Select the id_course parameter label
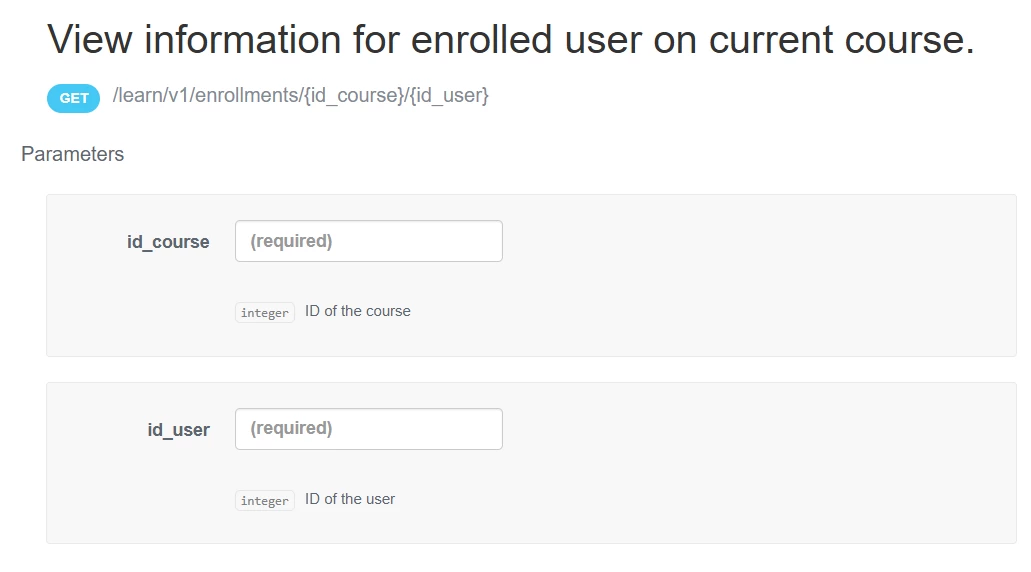This screenshot has width=1031, height=572. (168, 242)
